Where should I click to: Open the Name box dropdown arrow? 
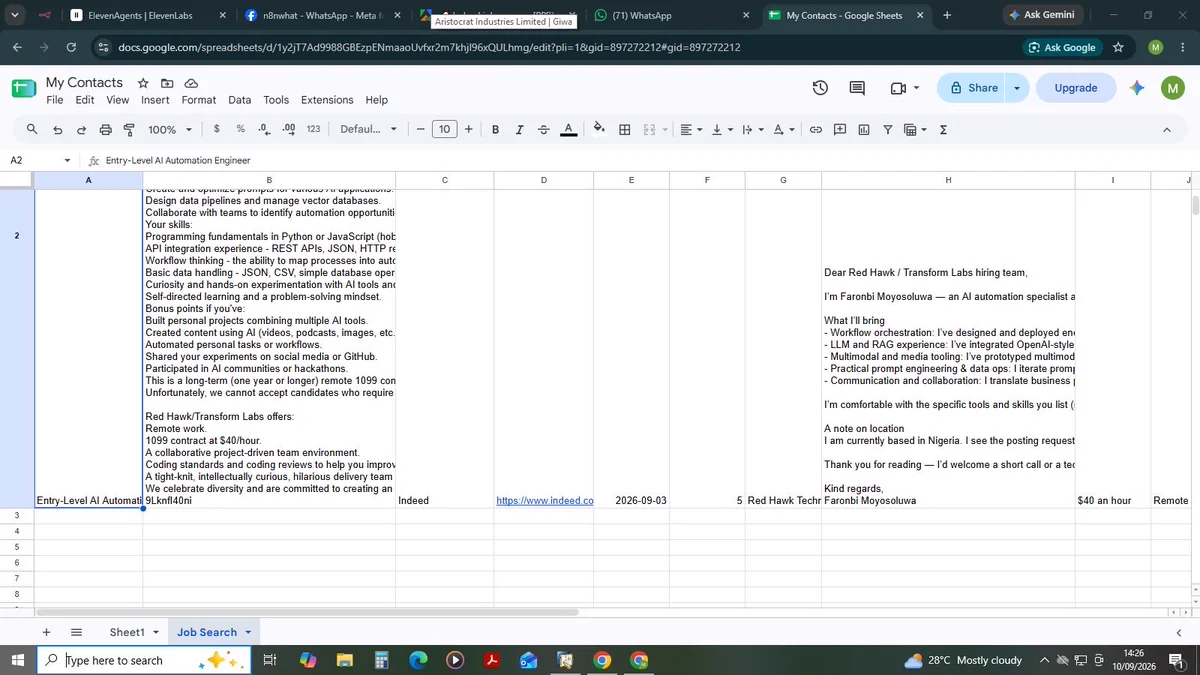point(67,160)
